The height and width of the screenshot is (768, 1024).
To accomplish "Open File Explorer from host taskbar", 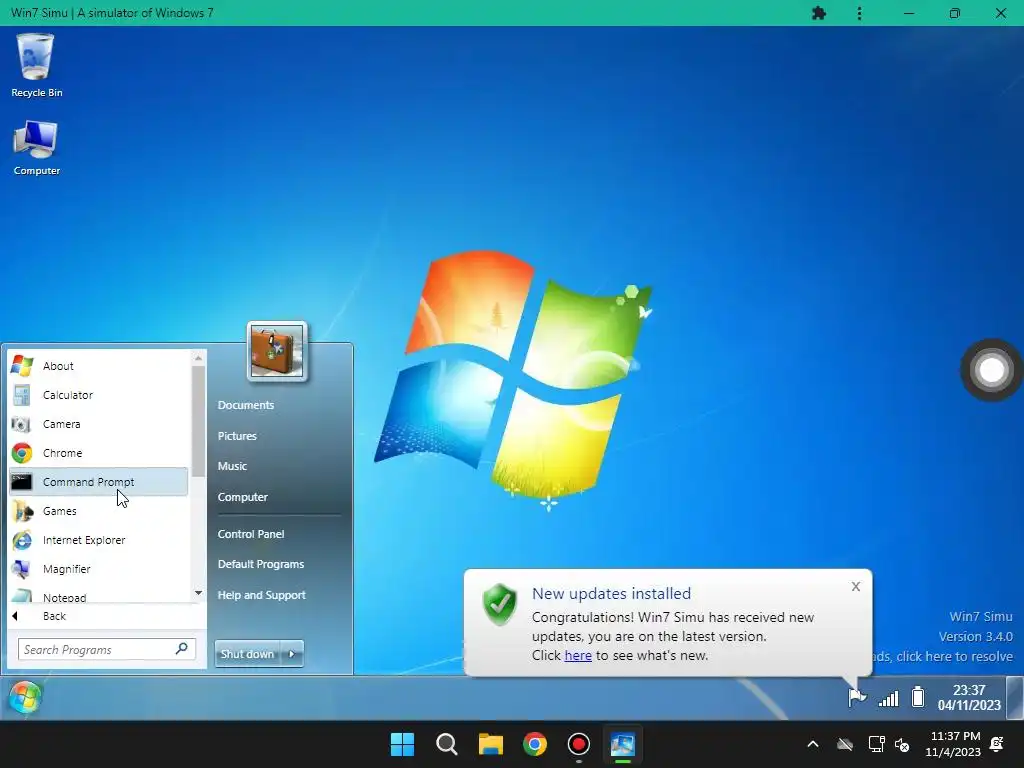I will pyautogui.click(x=490, y=744).
